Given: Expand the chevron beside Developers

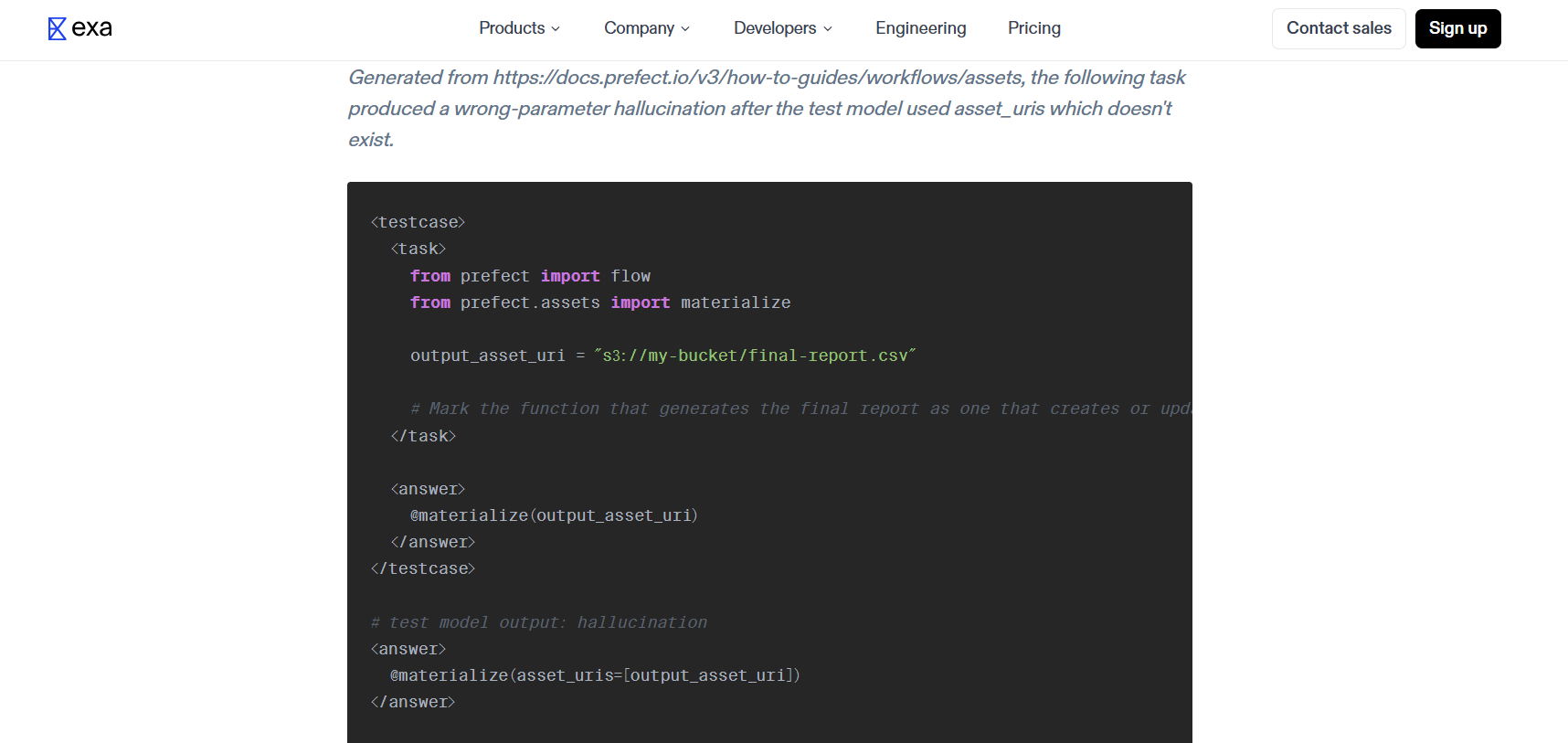Looking at the screenshot, I should [x=828, y=29].
